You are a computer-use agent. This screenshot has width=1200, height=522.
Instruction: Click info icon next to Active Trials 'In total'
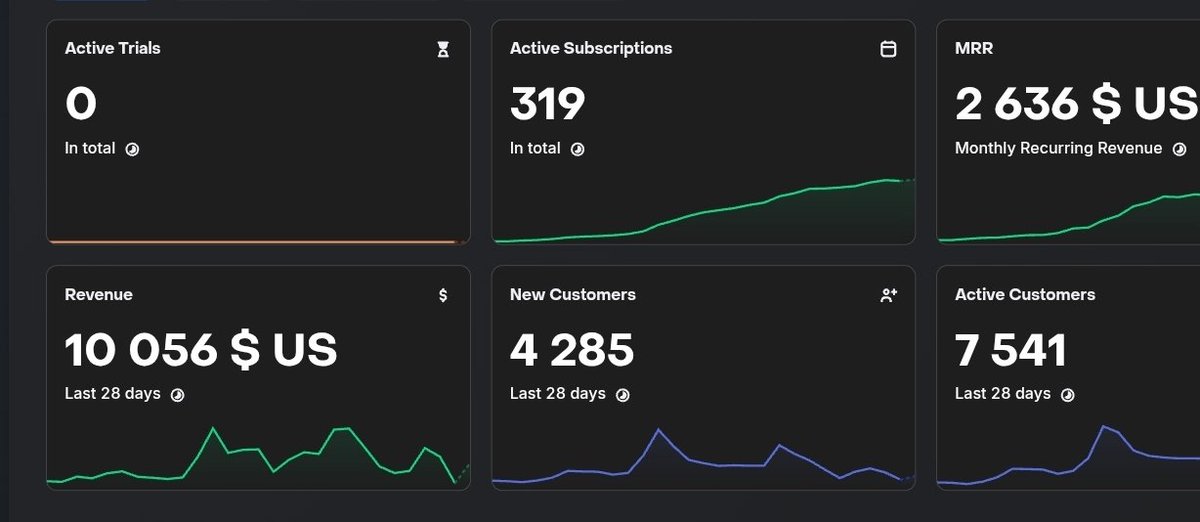point(132,149)
